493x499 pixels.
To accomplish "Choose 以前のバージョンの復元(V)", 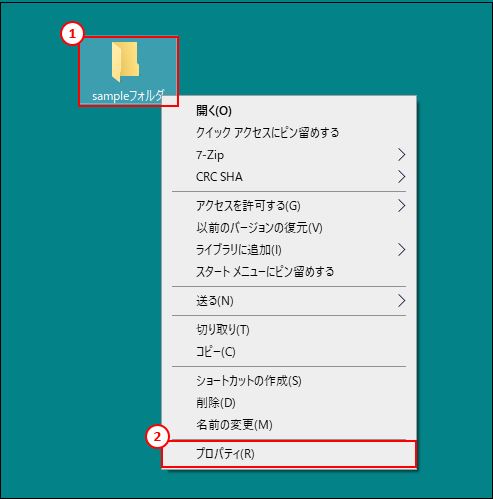I will tap(289, 228).
